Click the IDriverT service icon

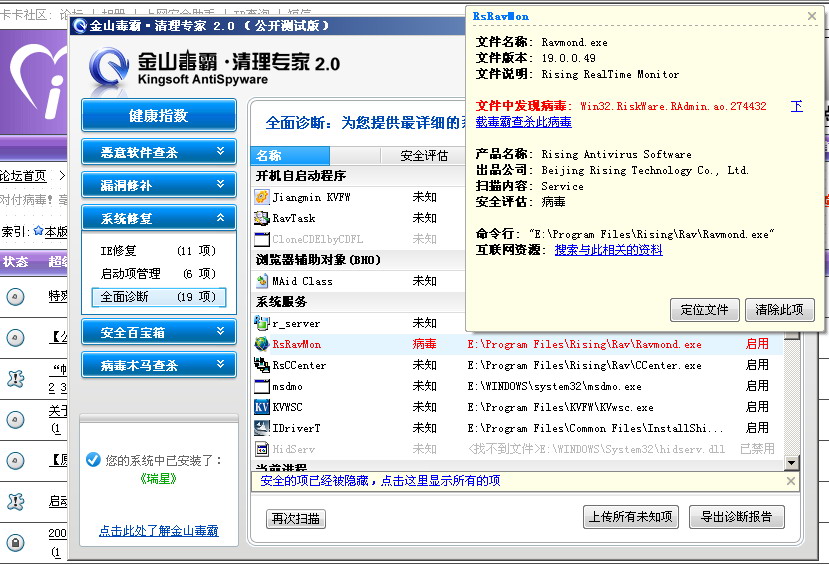(262, 428)
